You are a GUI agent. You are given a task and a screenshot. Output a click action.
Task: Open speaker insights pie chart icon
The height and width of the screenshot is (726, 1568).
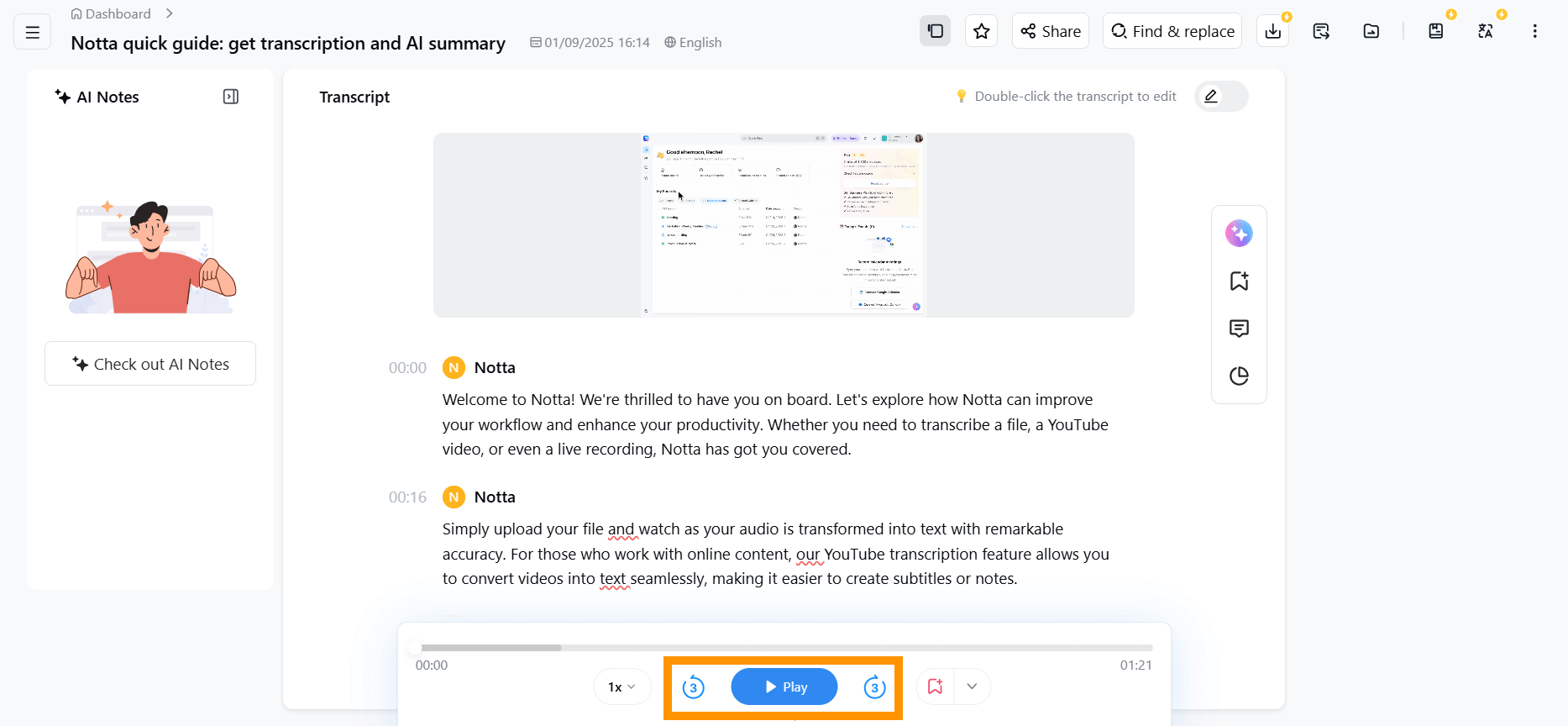1239,376
